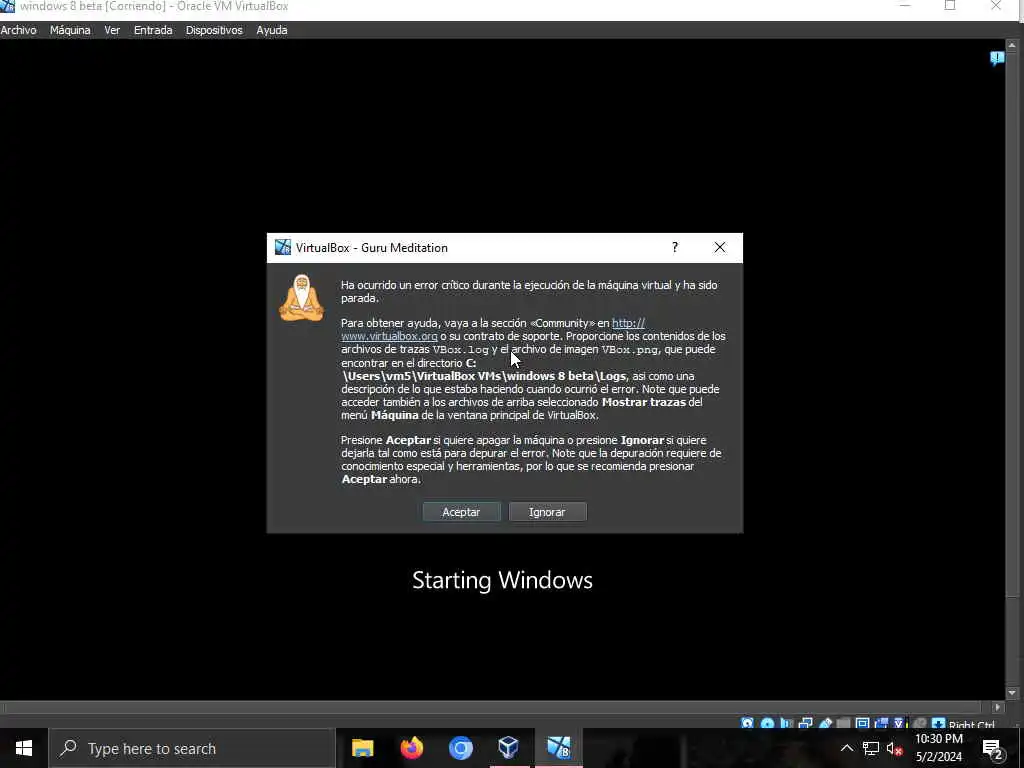Screen dimensions: 1024x768
Task: Click the recording status icon
Action: (881, 724)
